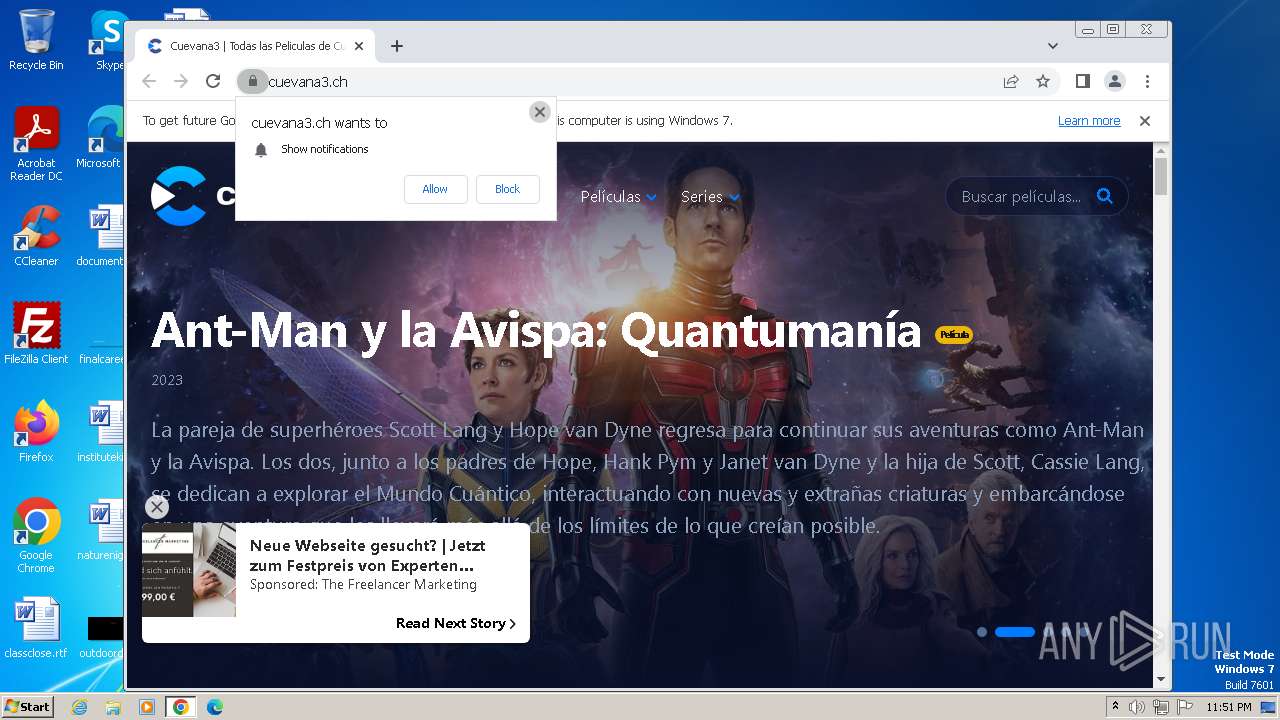Share this page icon in address bar

[1011, 81]
